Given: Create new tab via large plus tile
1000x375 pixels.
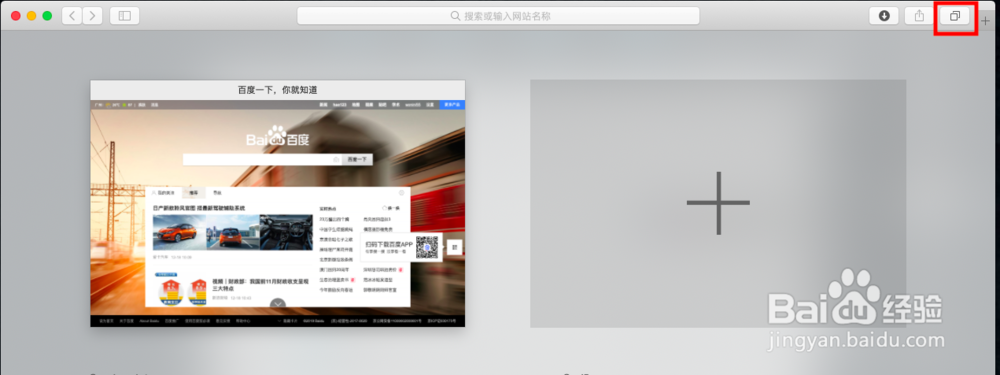Looking at the screenshot, I should [718, 203].
